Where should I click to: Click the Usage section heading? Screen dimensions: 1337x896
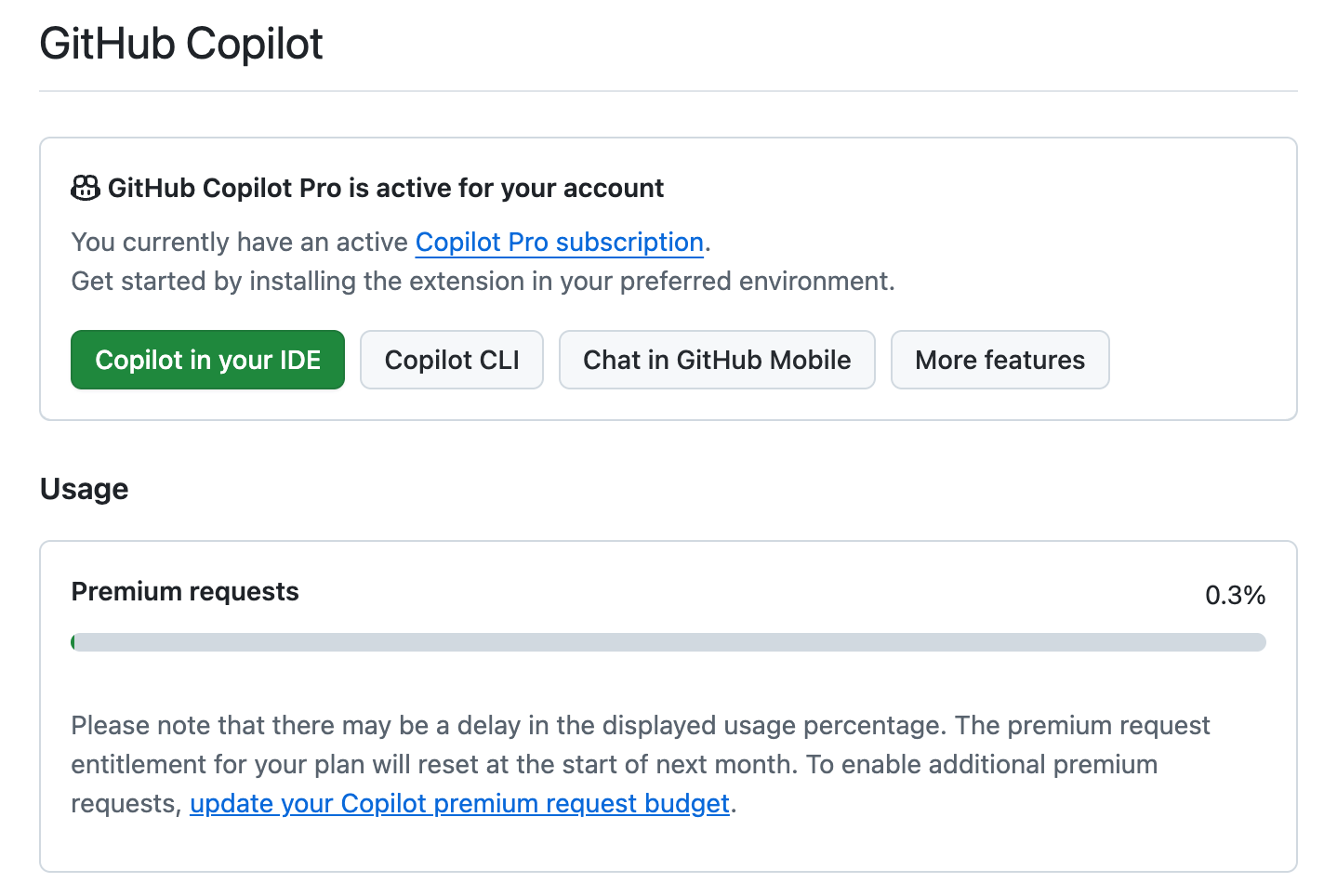click(x=85, y=489)
